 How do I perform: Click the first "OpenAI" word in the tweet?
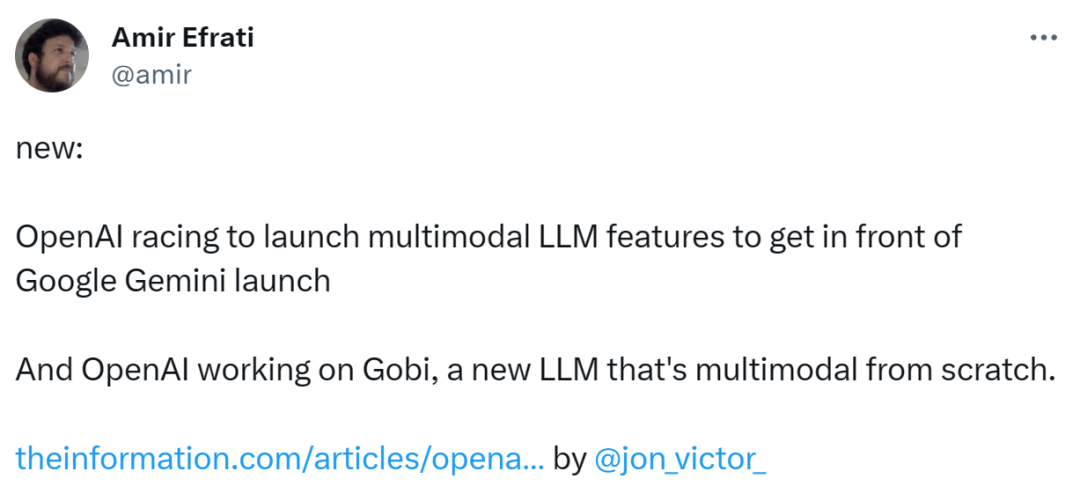coord(68,238)
